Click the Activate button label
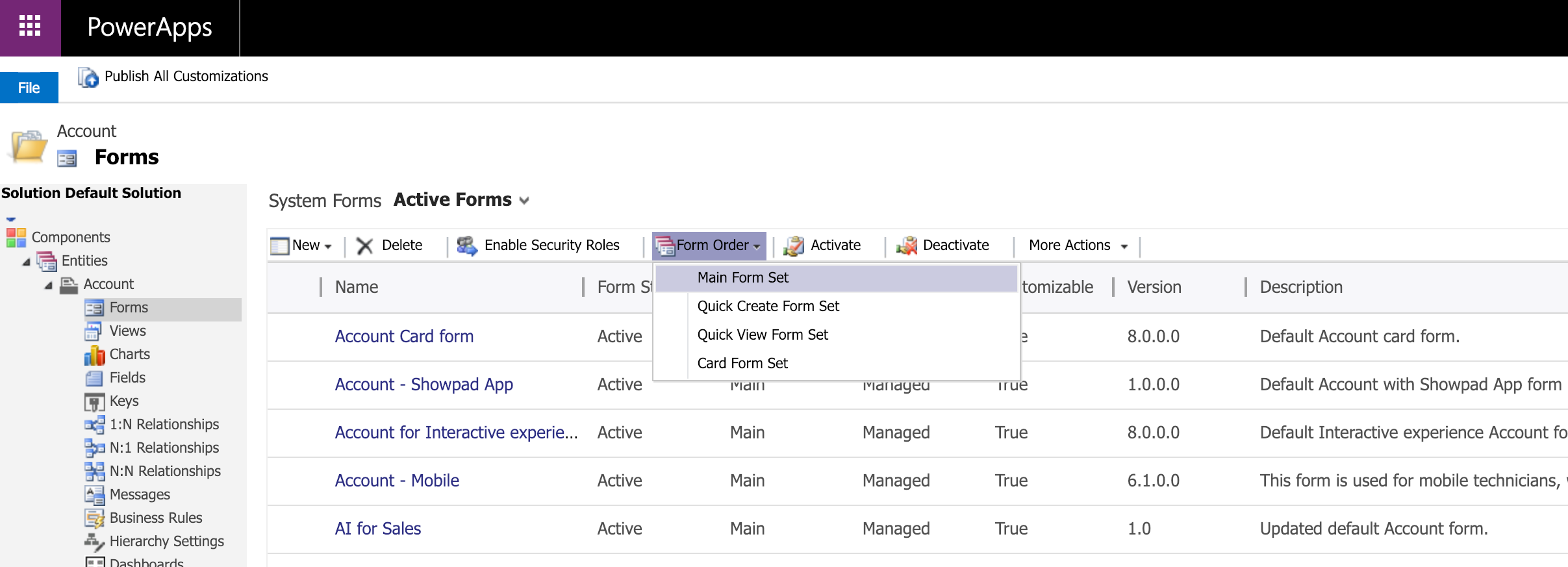The width and height of the screenshot is (1568, 567). [x=836, y=246]
